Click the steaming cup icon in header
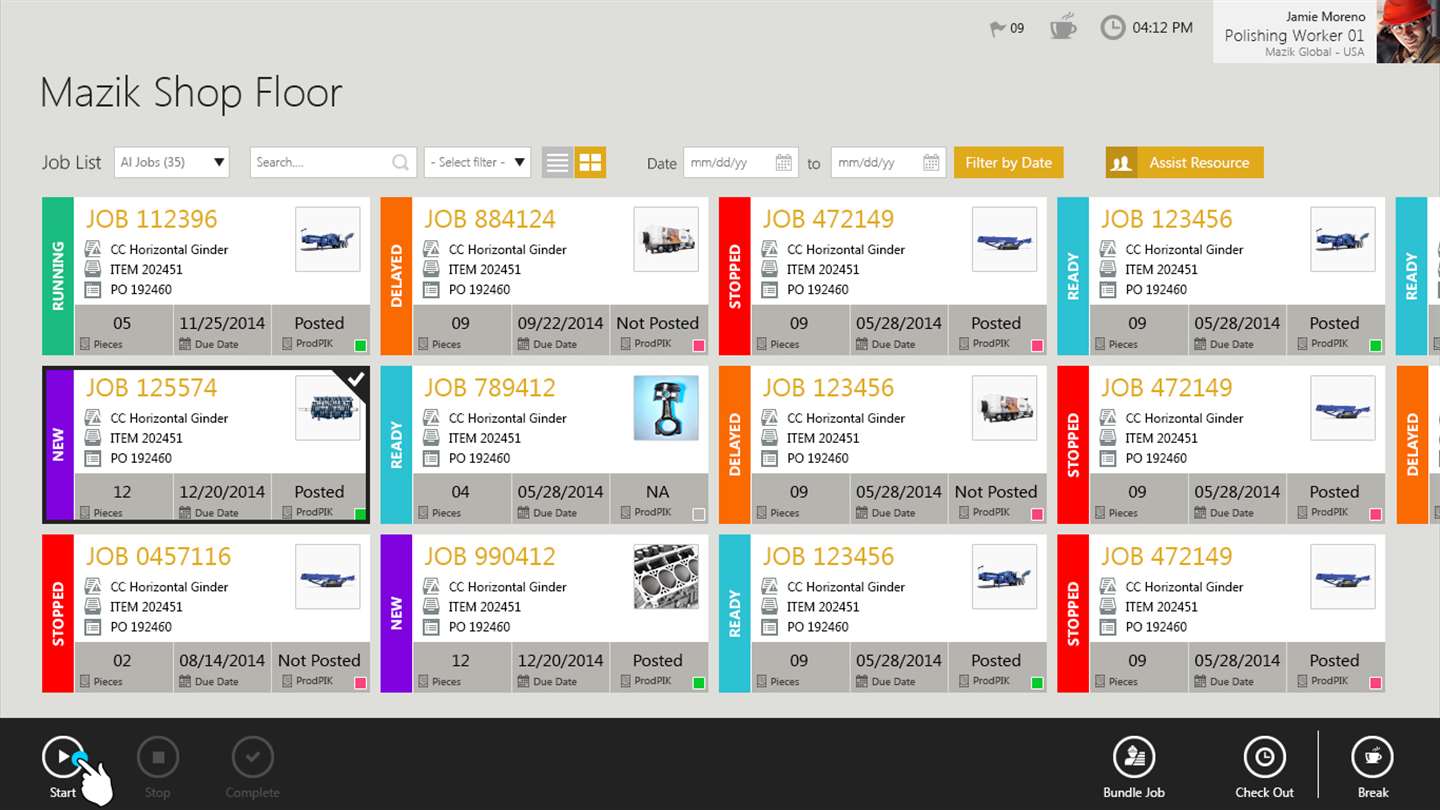 [x=1063, y=27]
